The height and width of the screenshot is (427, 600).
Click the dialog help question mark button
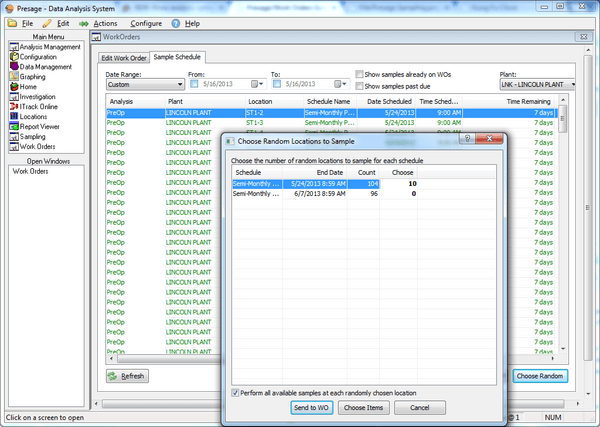coord(467,138)
